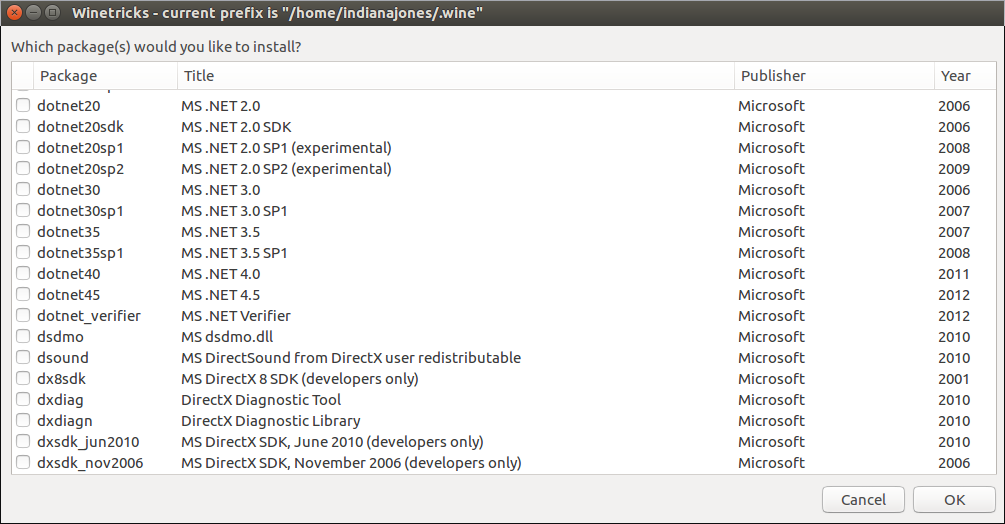Click the 'DirectX Diagnostic Library' title
This screenshot has height=524, width=1005.
coord(270,421)
